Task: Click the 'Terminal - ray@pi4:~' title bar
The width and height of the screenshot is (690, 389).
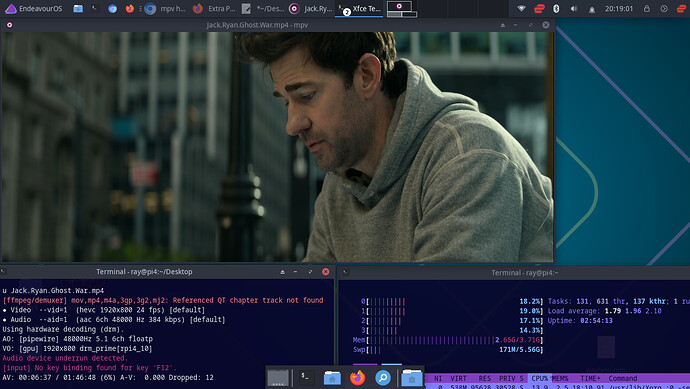Action: (x=525, y=273)
